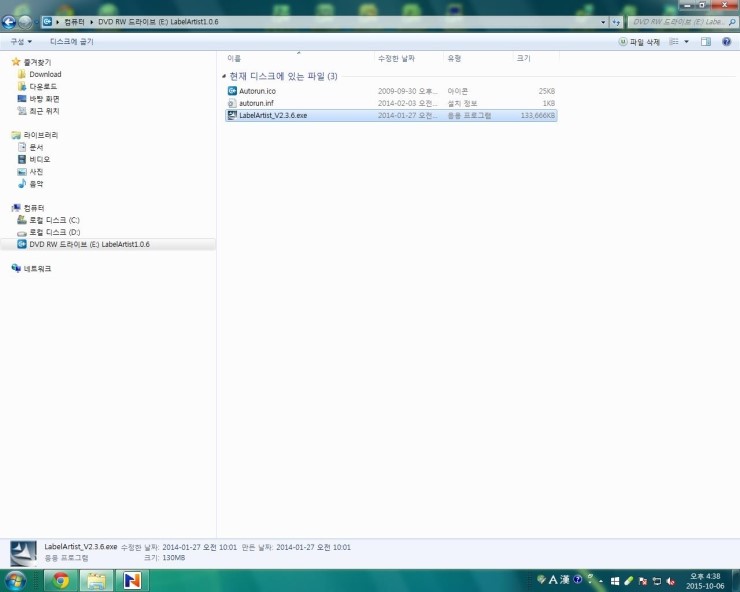Select the Download folder under favorites
This screenshot has width=740, height=592.
pyautogui.click(x=45, y=74)
